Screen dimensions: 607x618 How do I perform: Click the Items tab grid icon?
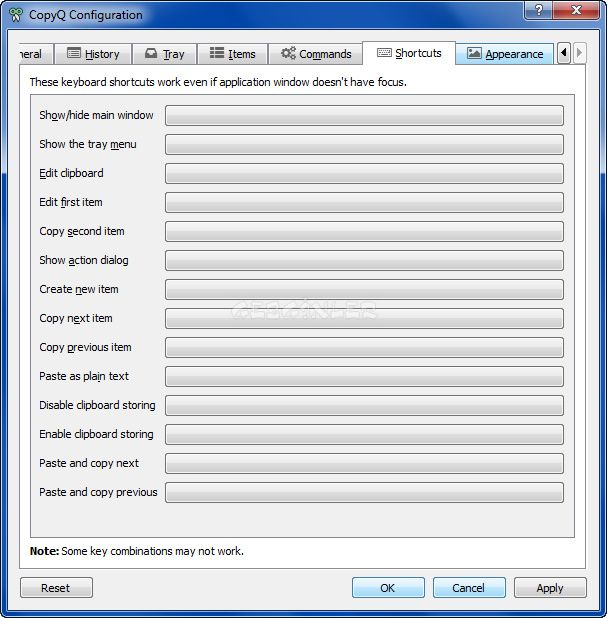tap(217, 53)
